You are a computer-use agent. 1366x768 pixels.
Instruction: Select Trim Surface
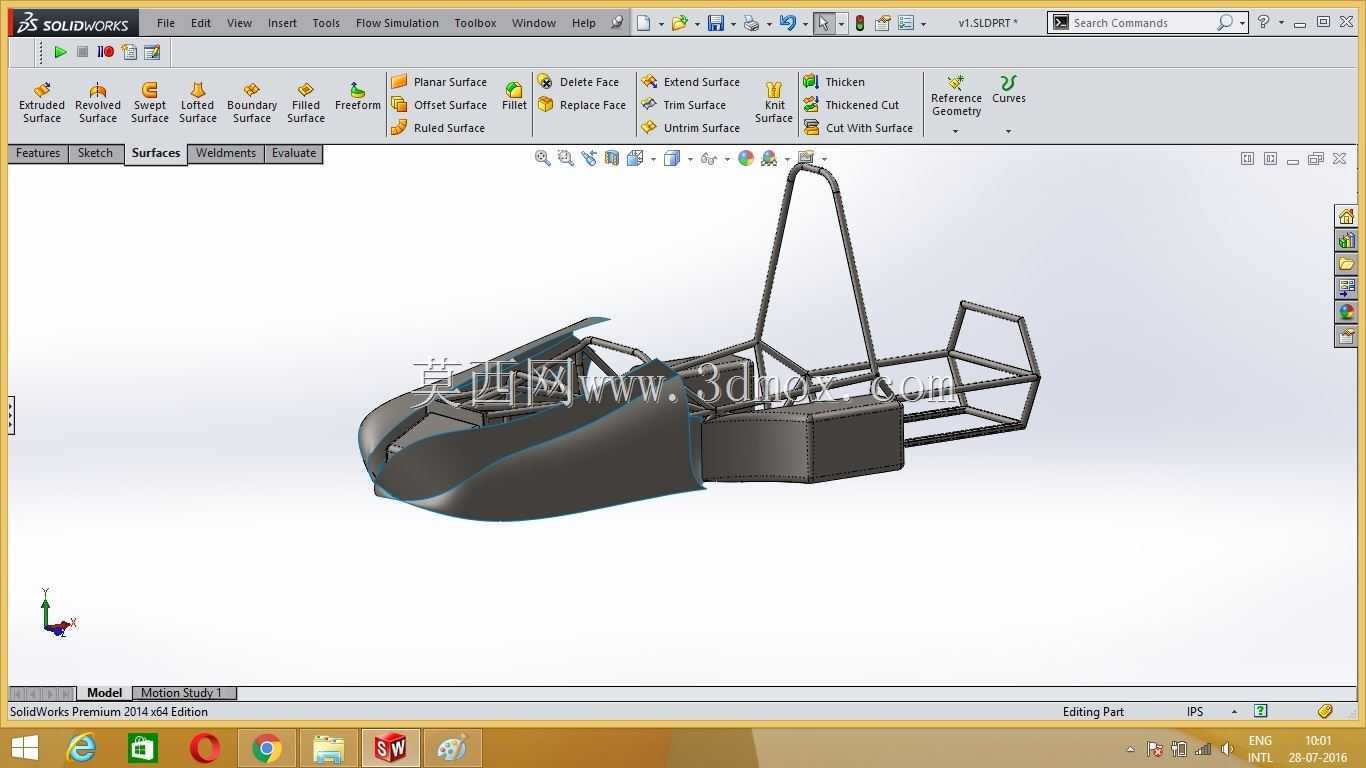coord(683,105)
